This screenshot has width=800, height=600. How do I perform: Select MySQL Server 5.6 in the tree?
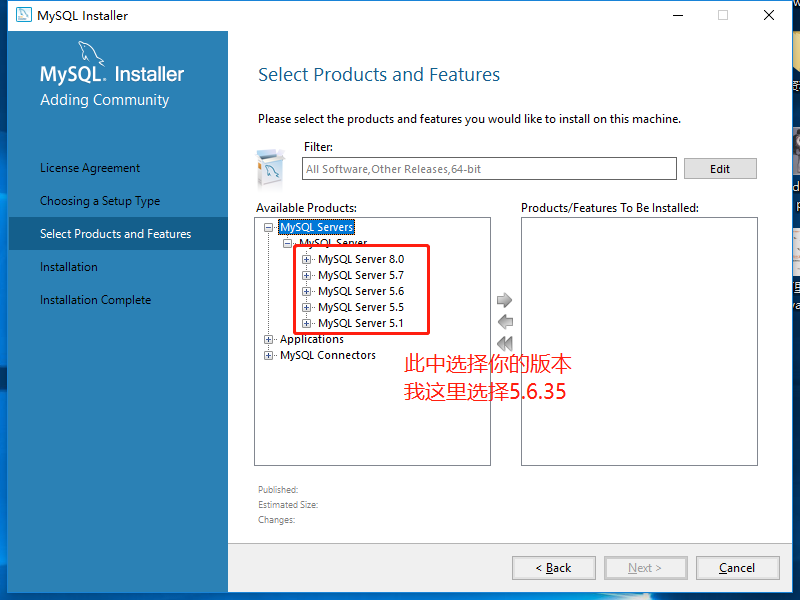click(x=361, y=291)
